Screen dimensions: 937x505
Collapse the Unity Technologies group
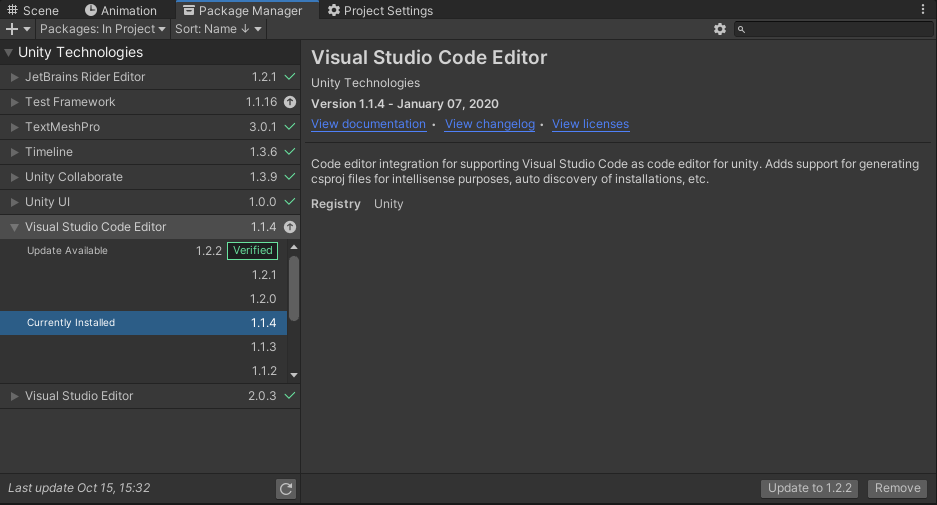[x=9, y=52]
